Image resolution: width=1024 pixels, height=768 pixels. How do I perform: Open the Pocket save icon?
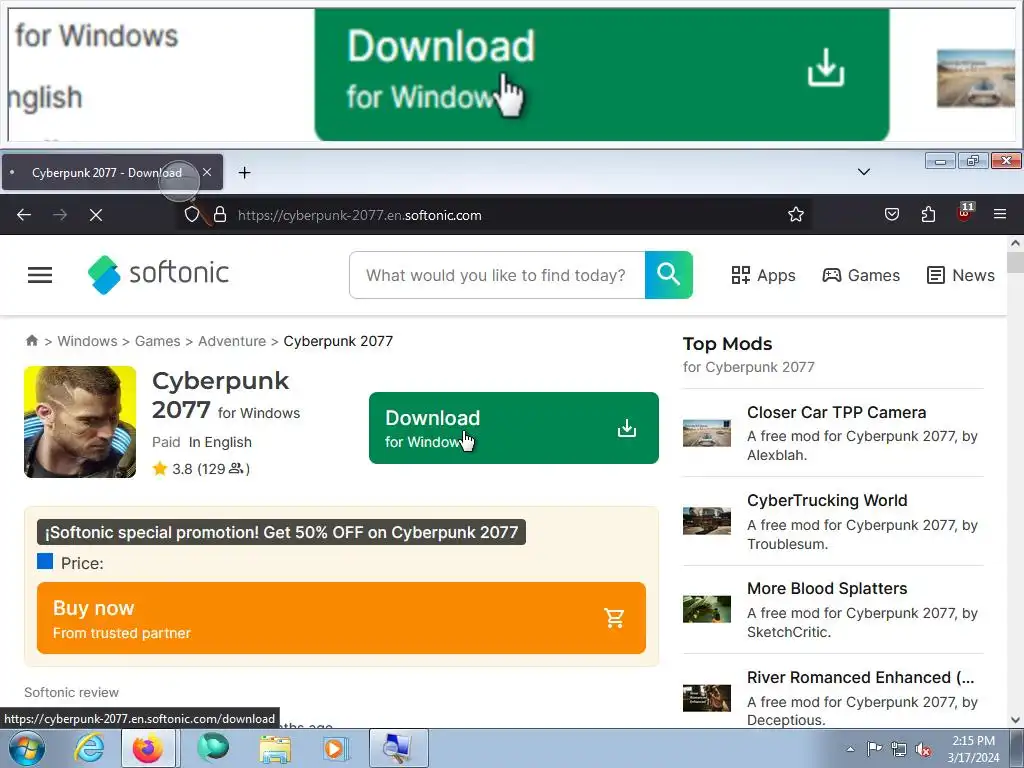[892, 214]
